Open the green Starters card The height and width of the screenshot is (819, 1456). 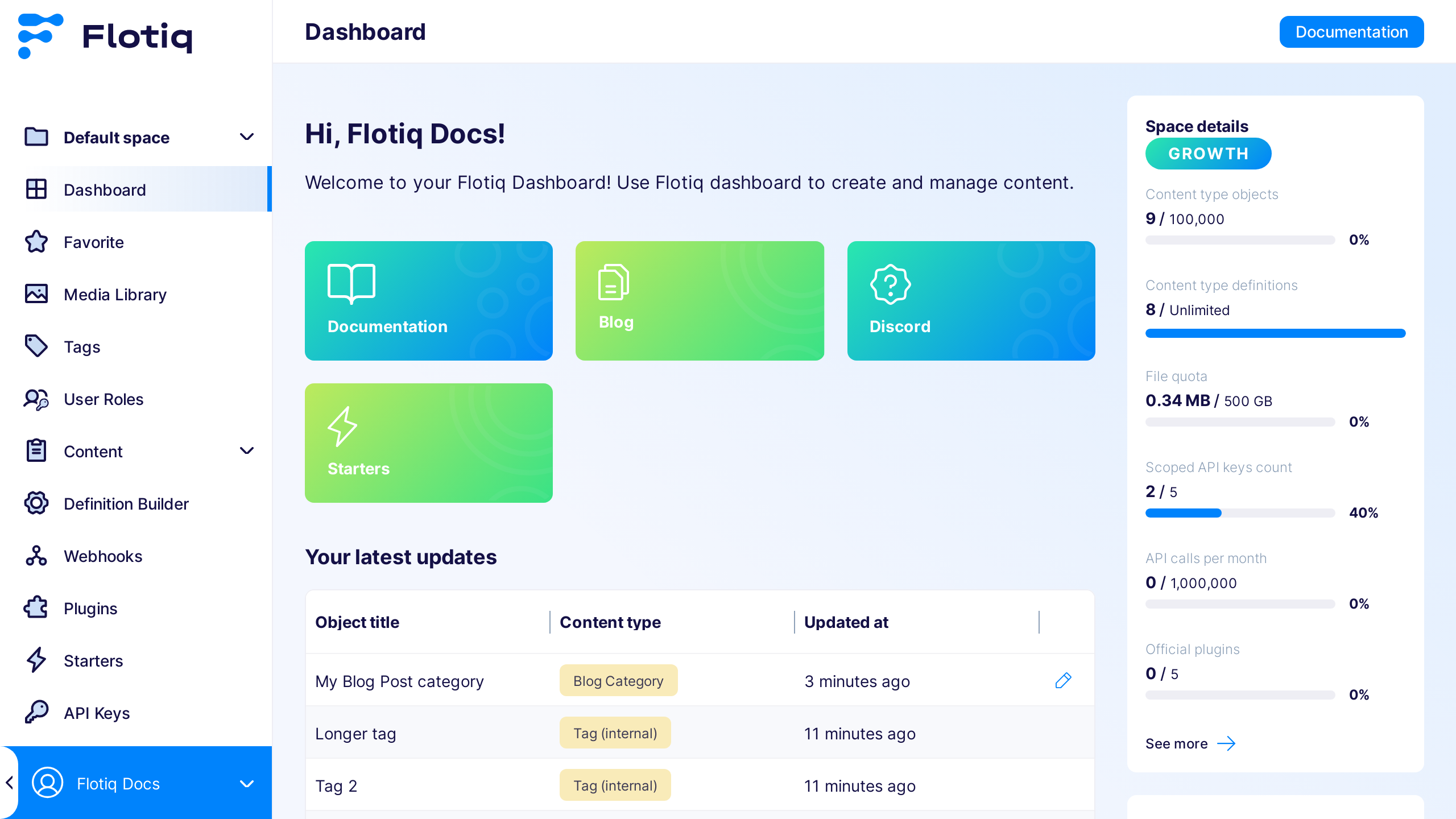click(428, 443)
